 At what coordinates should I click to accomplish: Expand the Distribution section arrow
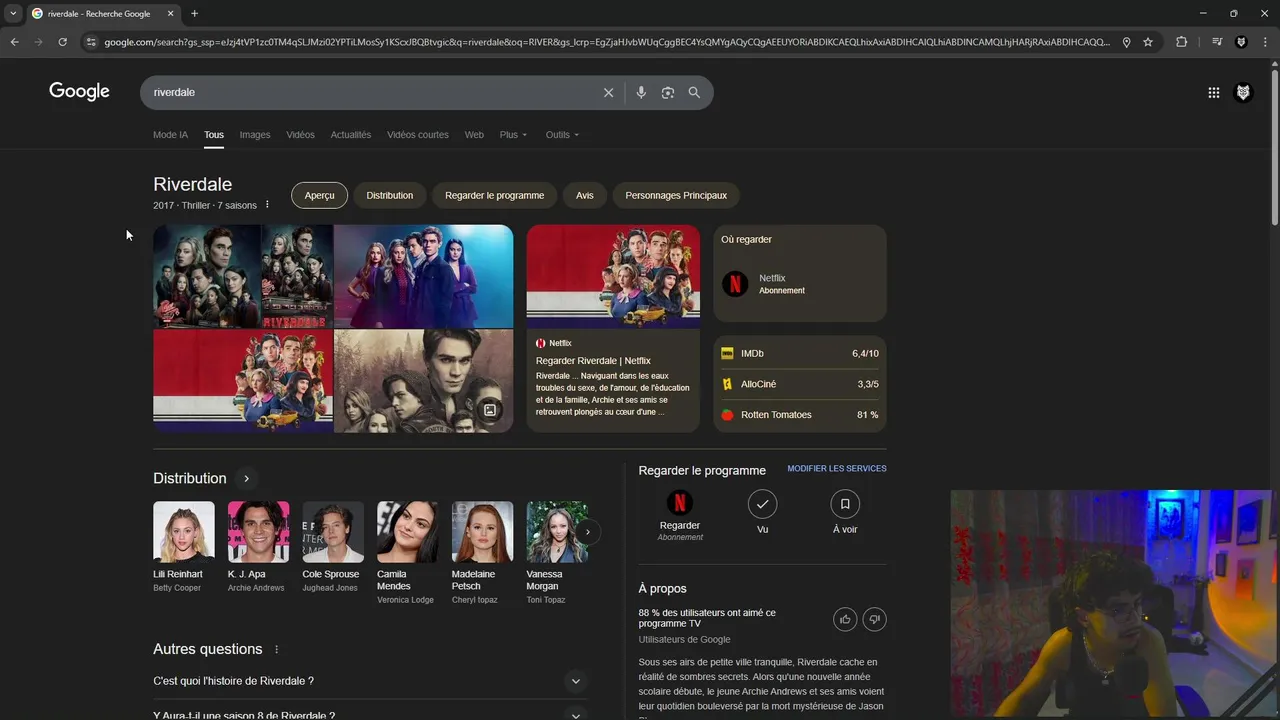(246, 478)
